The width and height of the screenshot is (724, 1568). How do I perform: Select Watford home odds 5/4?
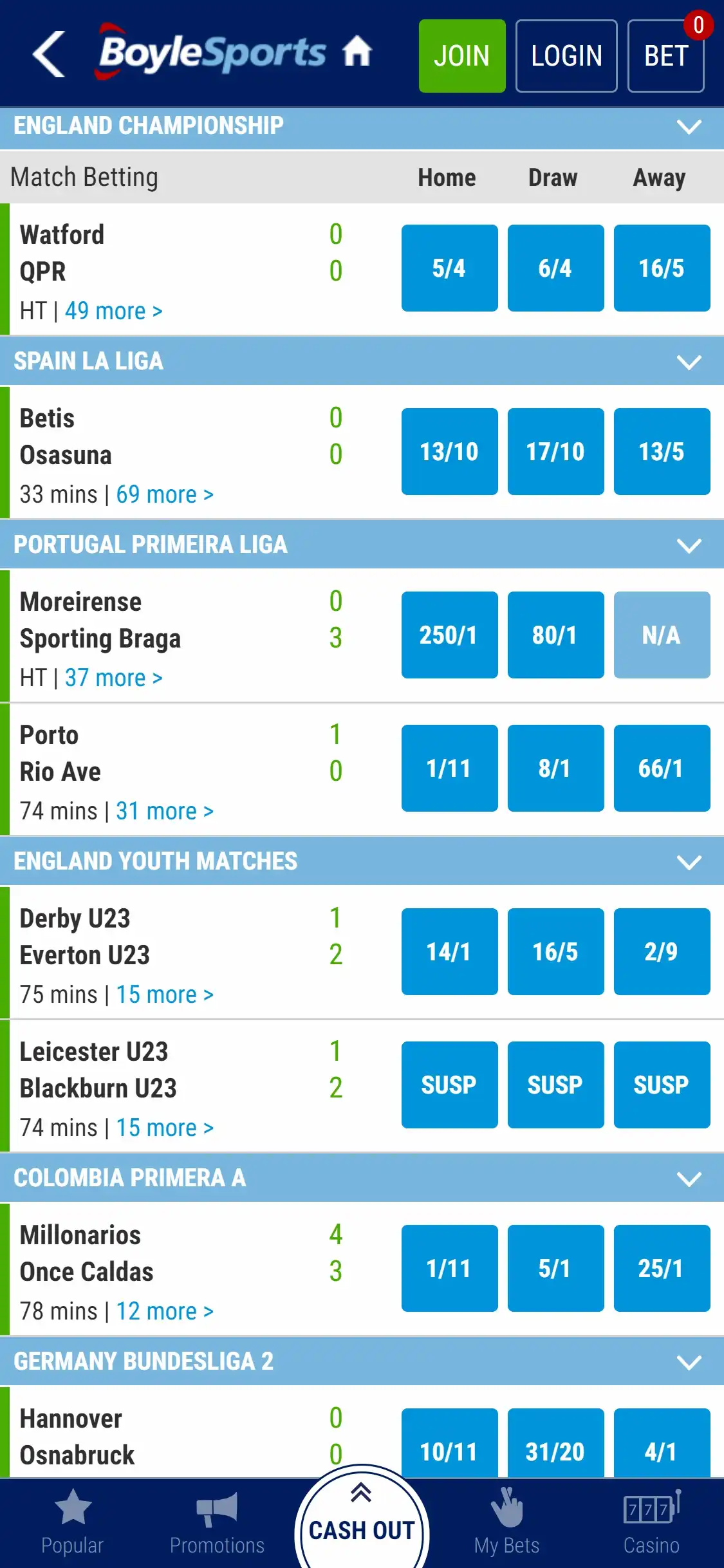pyautogui.click(x=449, y=268)
